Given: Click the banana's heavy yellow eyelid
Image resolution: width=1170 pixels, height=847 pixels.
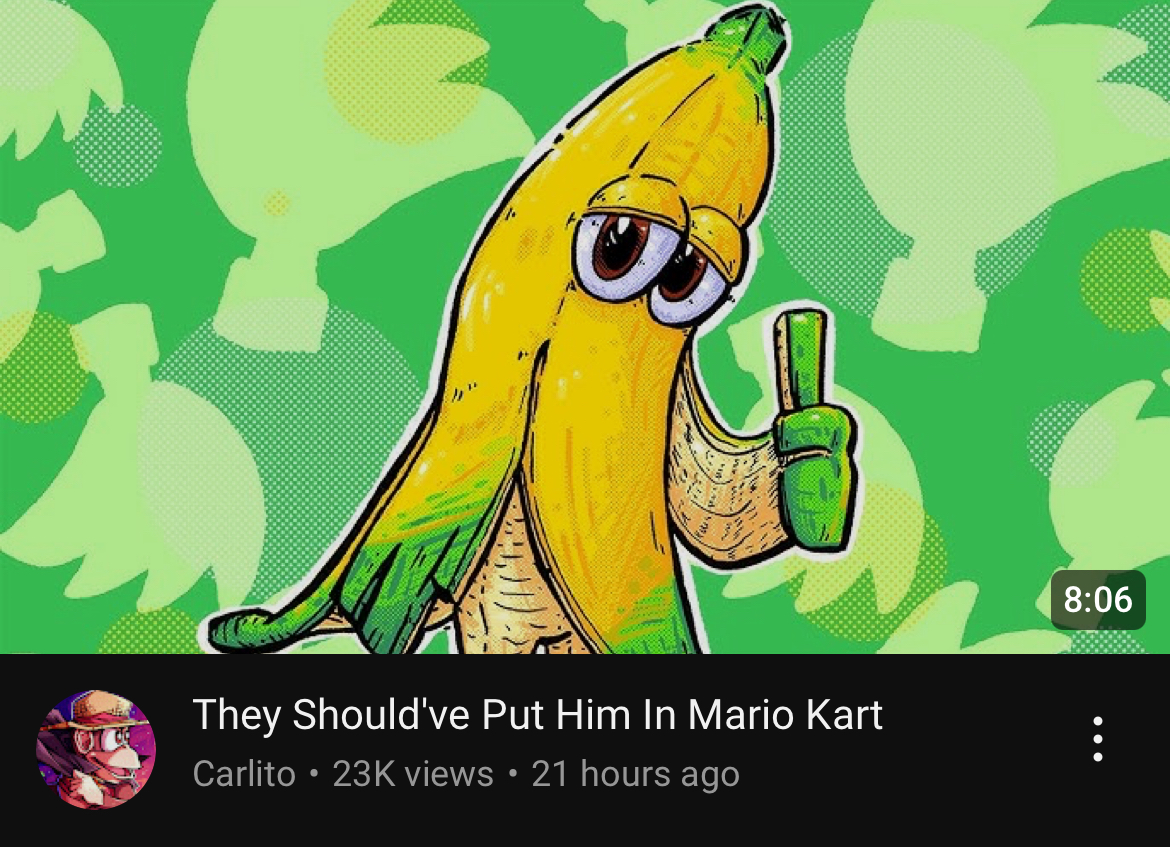Looking at the screenshot, I should coord(634,200).
